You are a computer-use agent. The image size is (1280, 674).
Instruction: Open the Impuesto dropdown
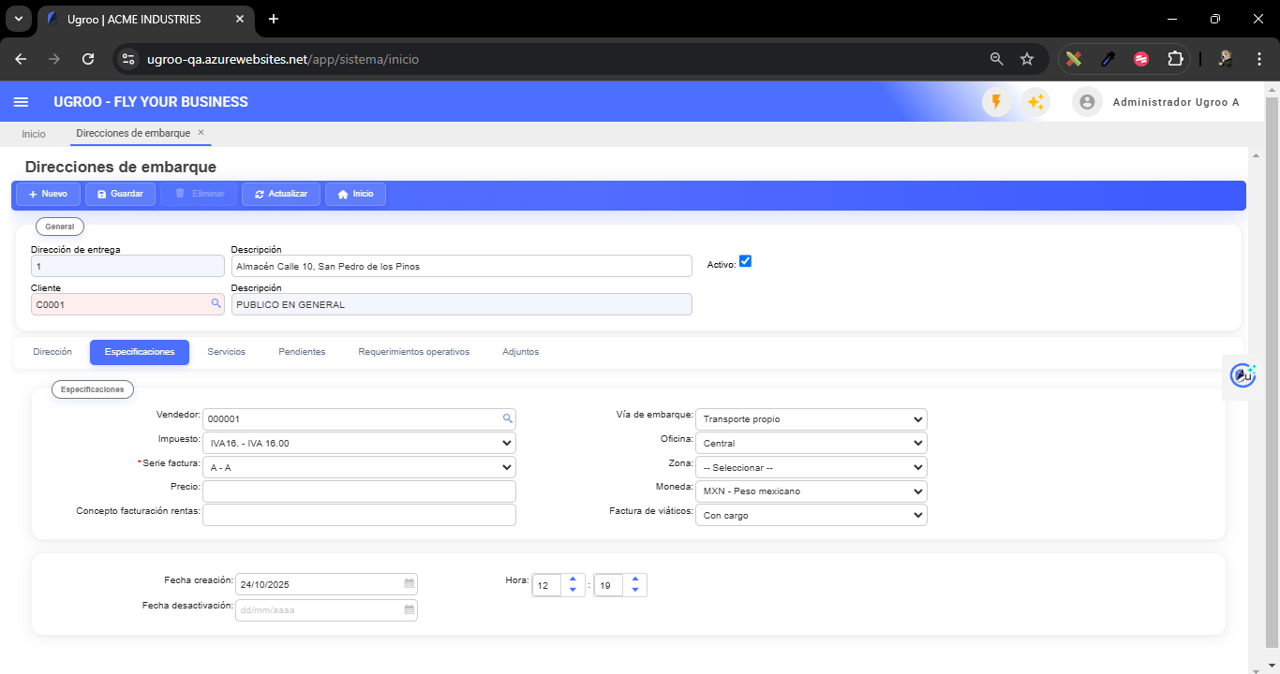click(x=359, y=443)
